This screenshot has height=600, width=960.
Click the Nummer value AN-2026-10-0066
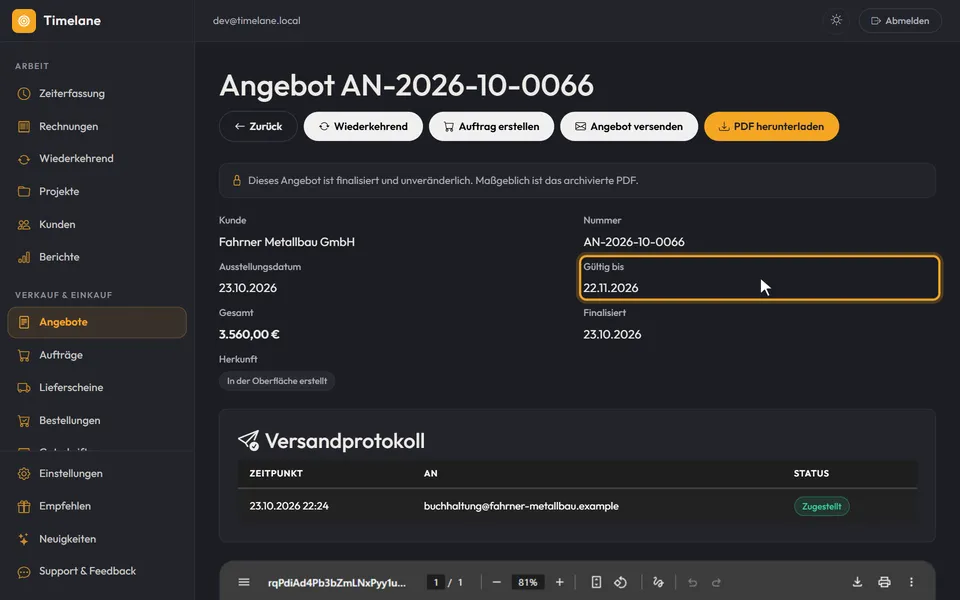[634, 242]
